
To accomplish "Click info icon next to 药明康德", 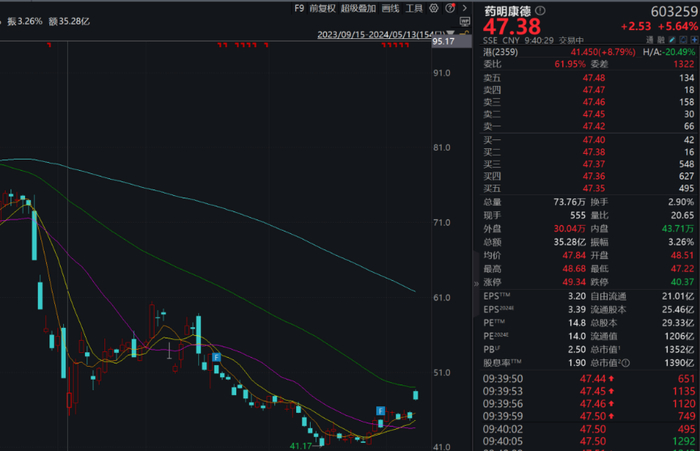I will (x=540, y=10).
